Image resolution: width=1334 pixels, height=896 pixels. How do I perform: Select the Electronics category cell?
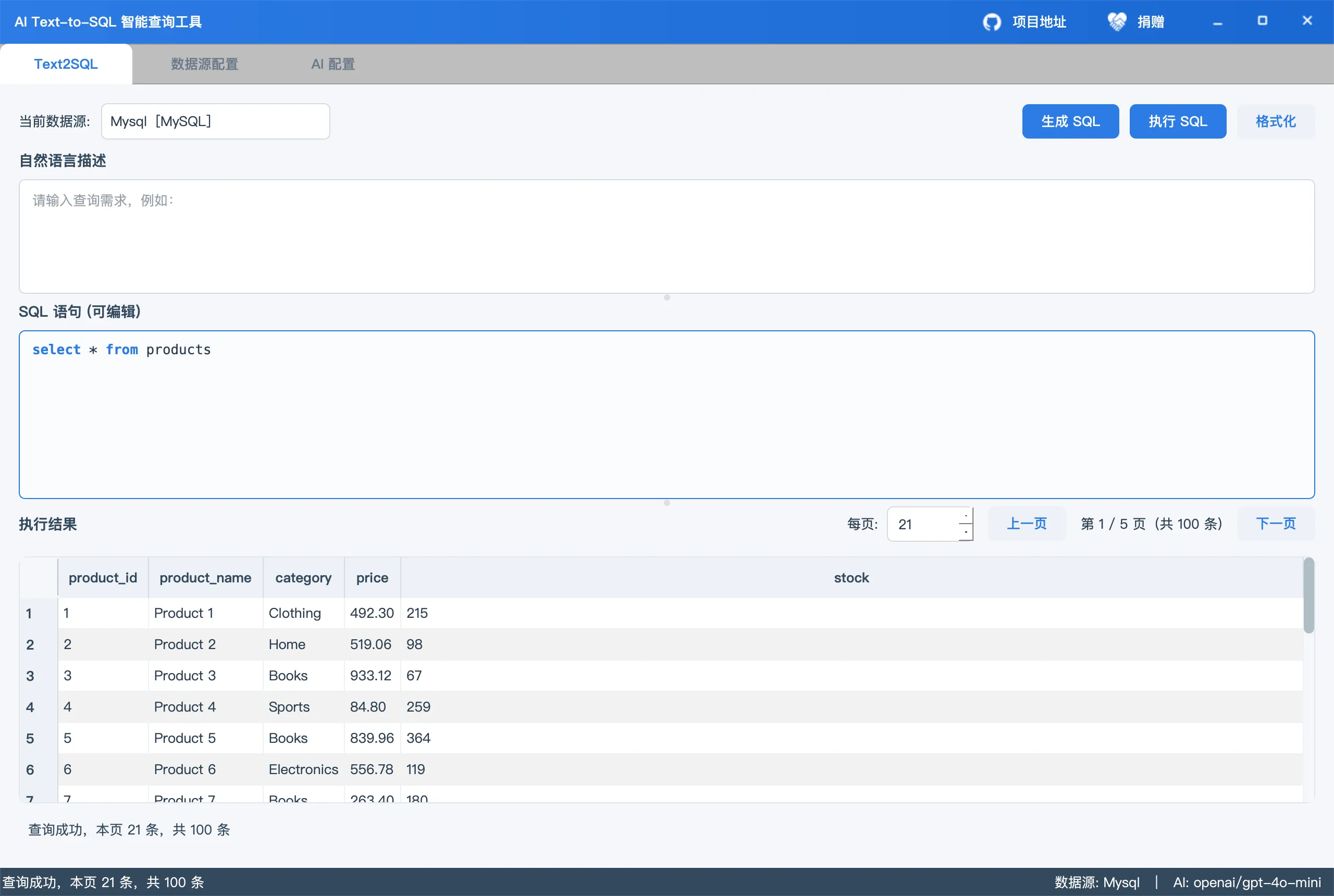coord(303,770)
